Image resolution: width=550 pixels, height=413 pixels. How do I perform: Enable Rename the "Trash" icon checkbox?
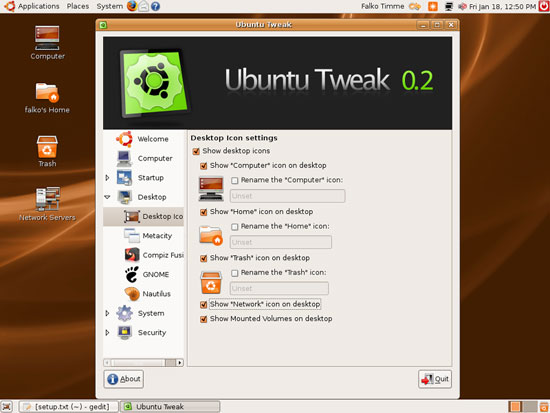(x=235, y=273)
